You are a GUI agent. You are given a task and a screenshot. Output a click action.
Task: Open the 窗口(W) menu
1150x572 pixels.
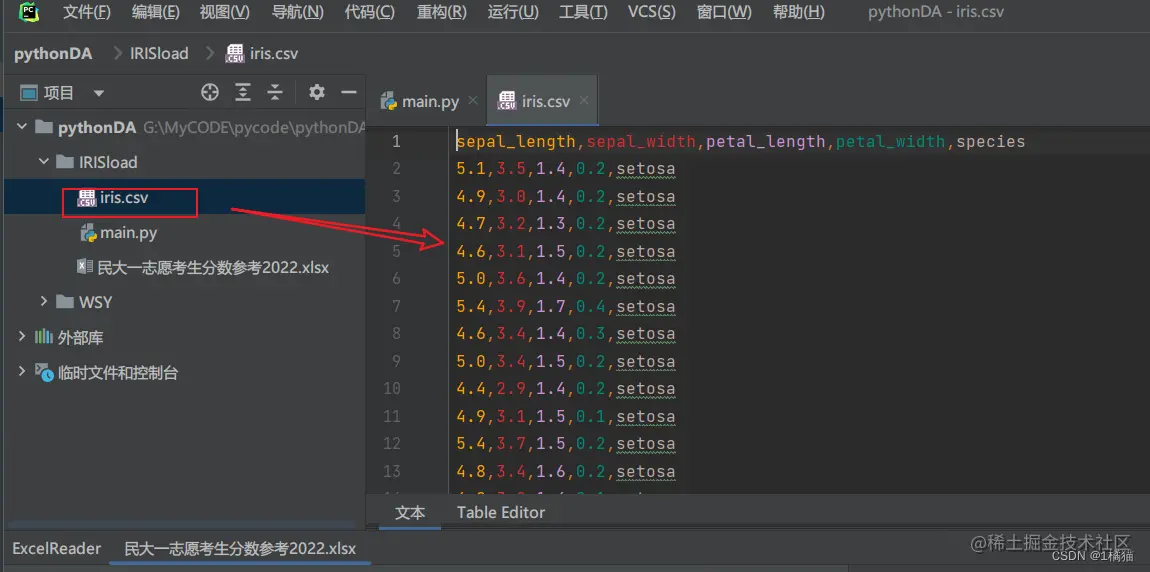pos(724,12)
